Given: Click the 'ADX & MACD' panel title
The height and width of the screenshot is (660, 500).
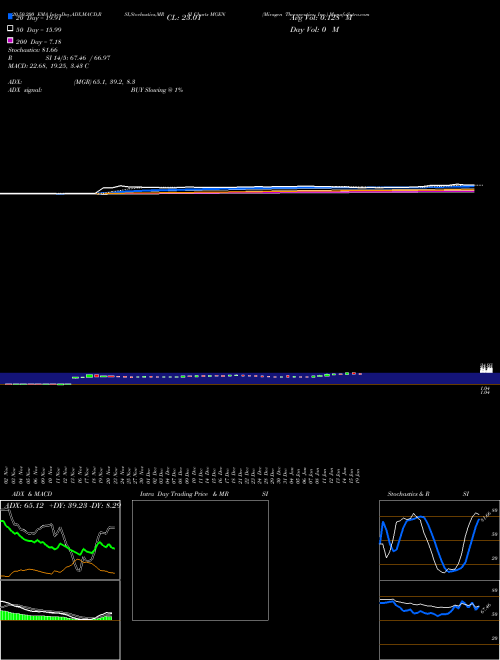Looking at the screenshot, I should click(32, 494).
